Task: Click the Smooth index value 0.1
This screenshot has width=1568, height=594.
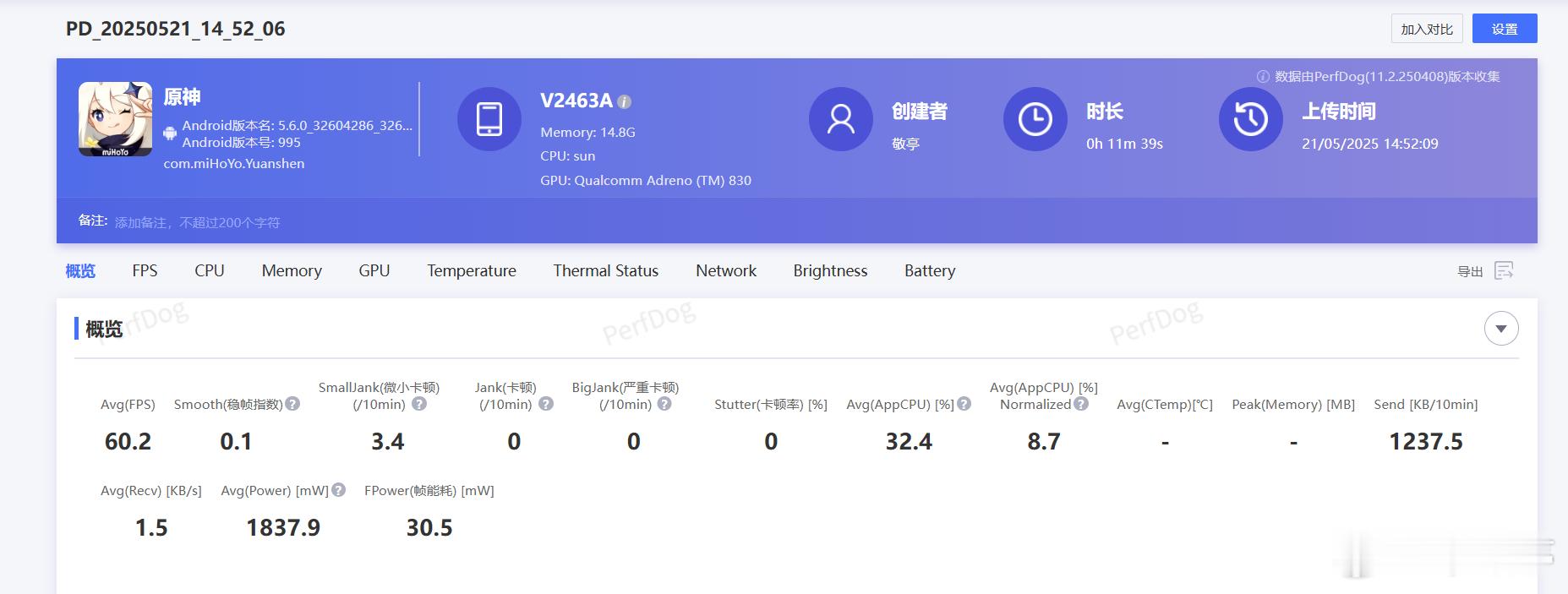Action: [236, 441]
